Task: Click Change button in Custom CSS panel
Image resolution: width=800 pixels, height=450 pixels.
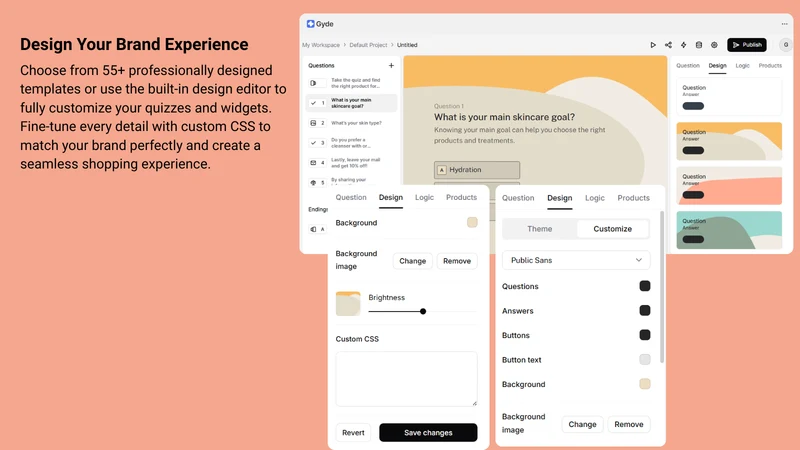Action: [412, 261]
